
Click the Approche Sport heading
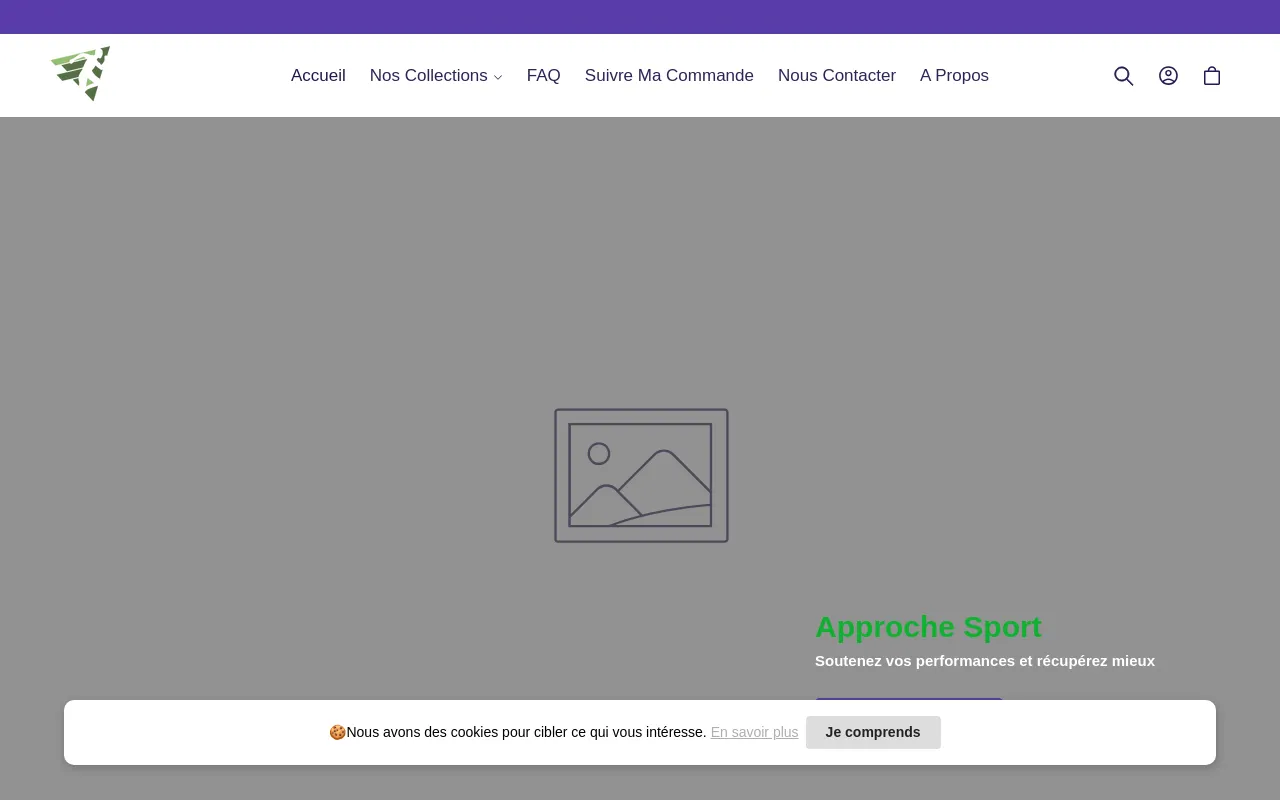(x=928, y=627)
